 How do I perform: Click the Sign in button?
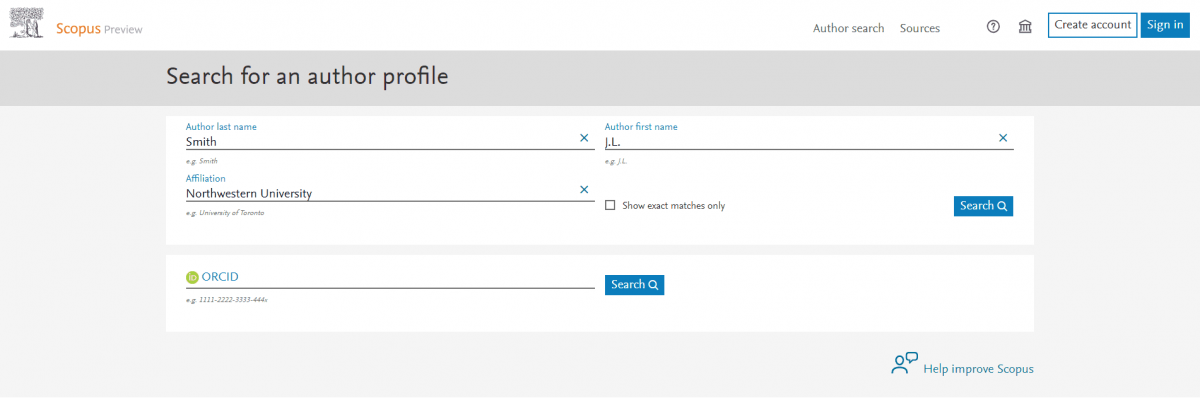coord(1166,25)
